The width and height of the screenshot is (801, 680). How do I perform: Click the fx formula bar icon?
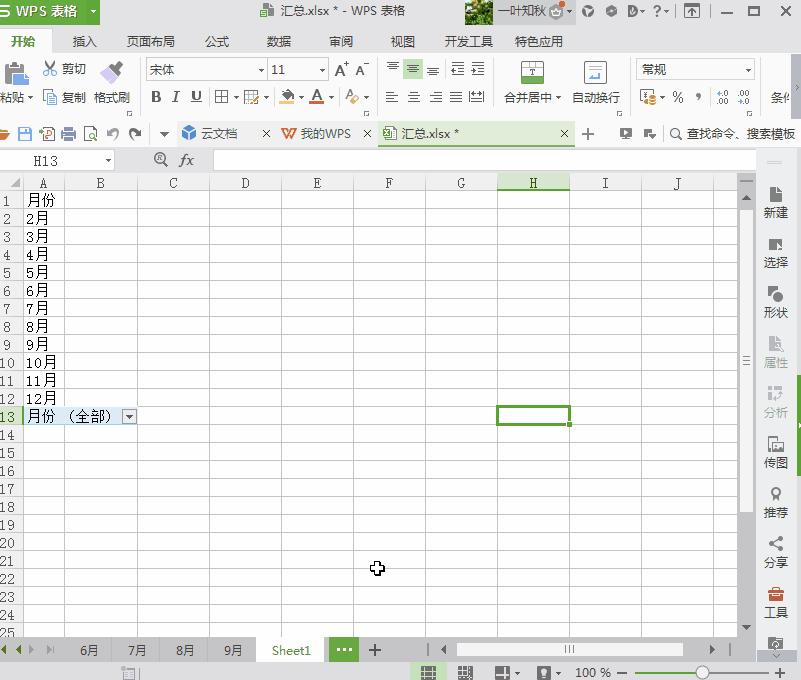pyautogui.click(x=187, y=160)
